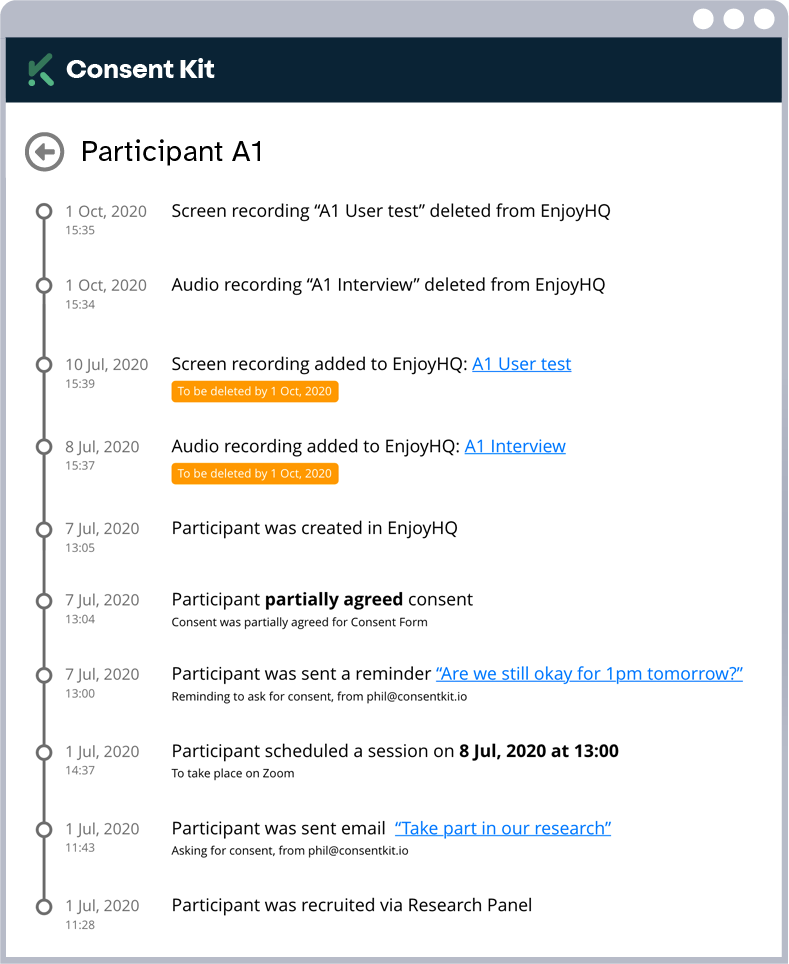Select the timeline dot for Research Panel recruitment
The width and height of the screenshot is (789, 964).
coord(43,905)
